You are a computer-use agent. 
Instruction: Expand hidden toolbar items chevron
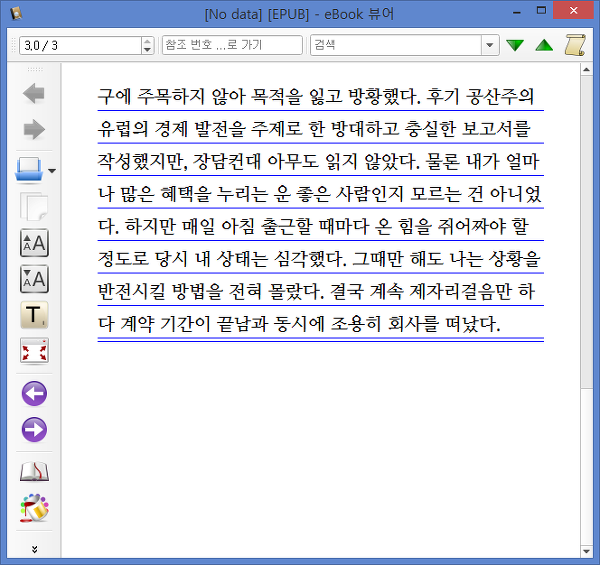click(34, 549)
